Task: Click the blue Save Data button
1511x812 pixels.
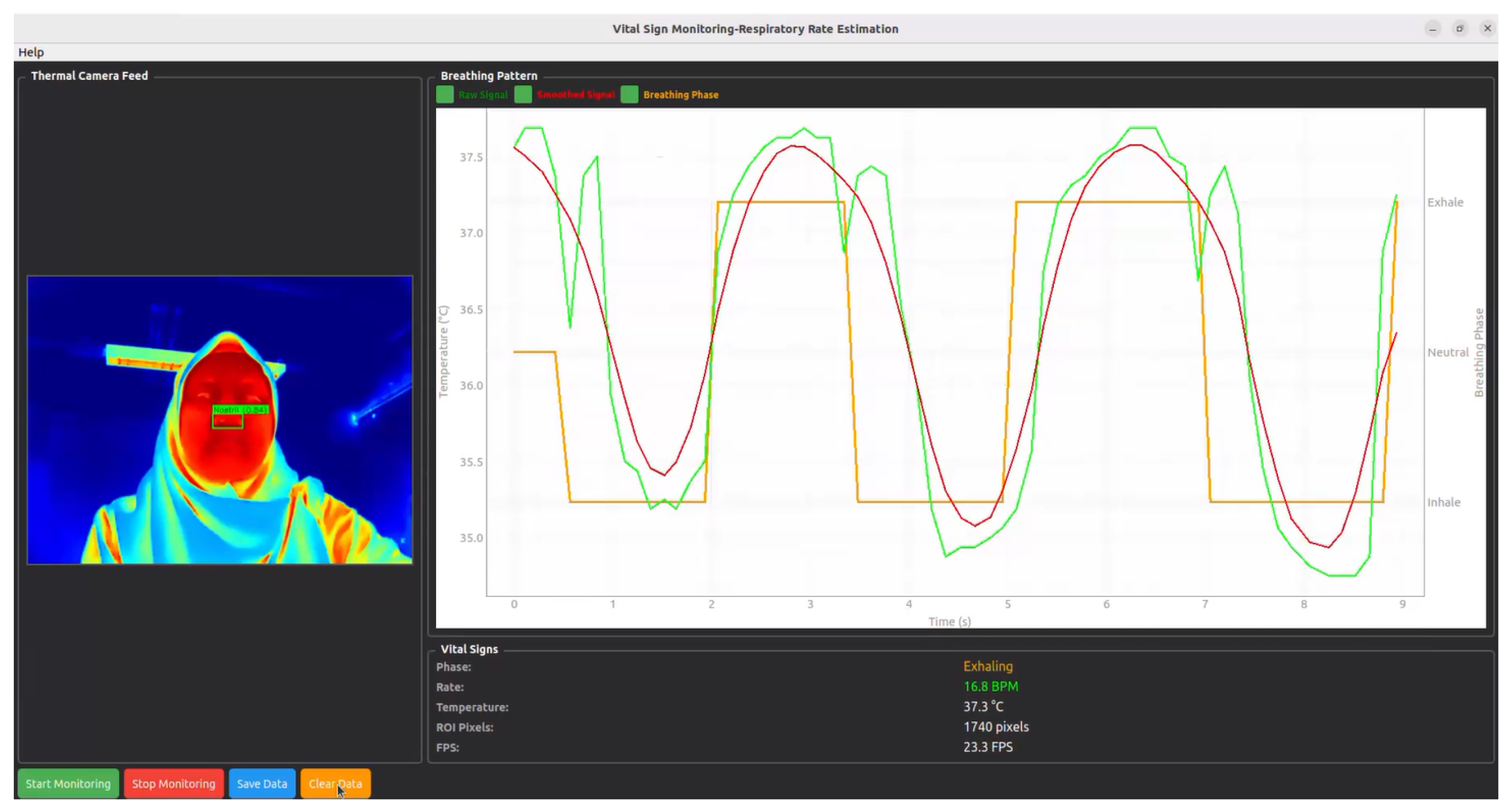Action: pos(262,783)
